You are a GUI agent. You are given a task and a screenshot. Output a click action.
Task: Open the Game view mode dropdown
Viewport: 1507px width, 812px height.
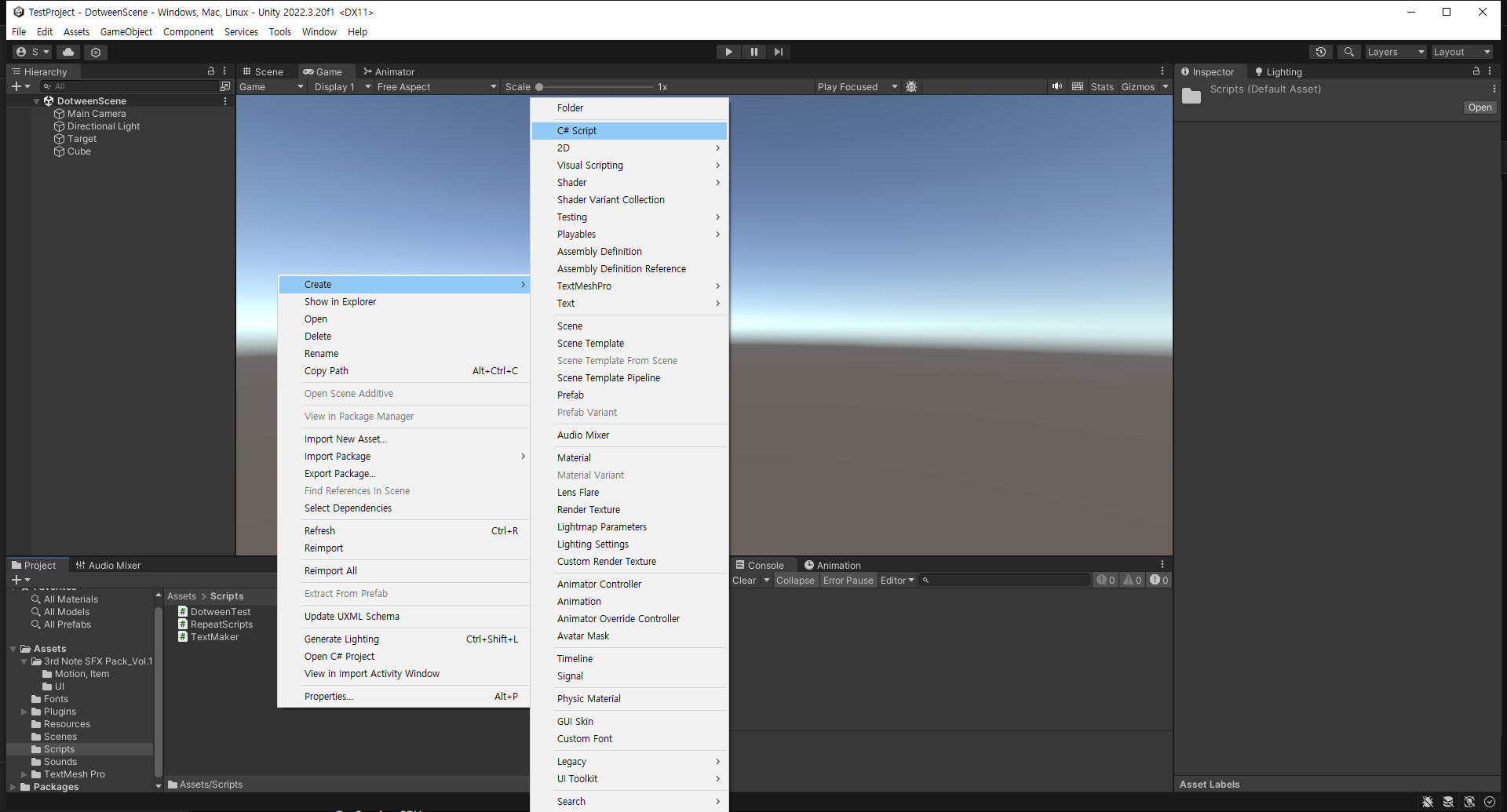[x=272, y=87]
